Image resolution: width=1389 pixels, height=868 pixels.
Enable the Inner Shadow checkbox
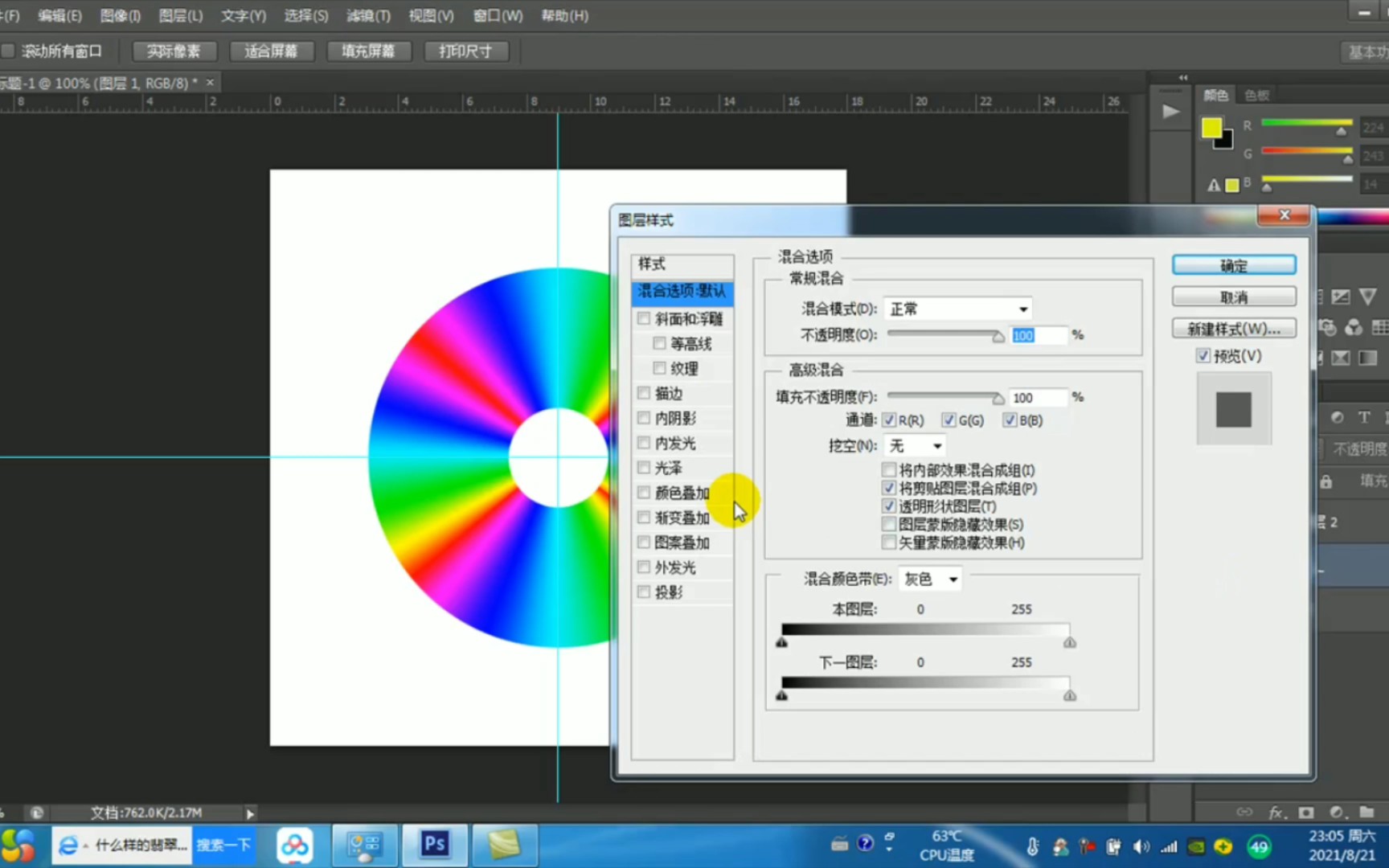(643, 418)
